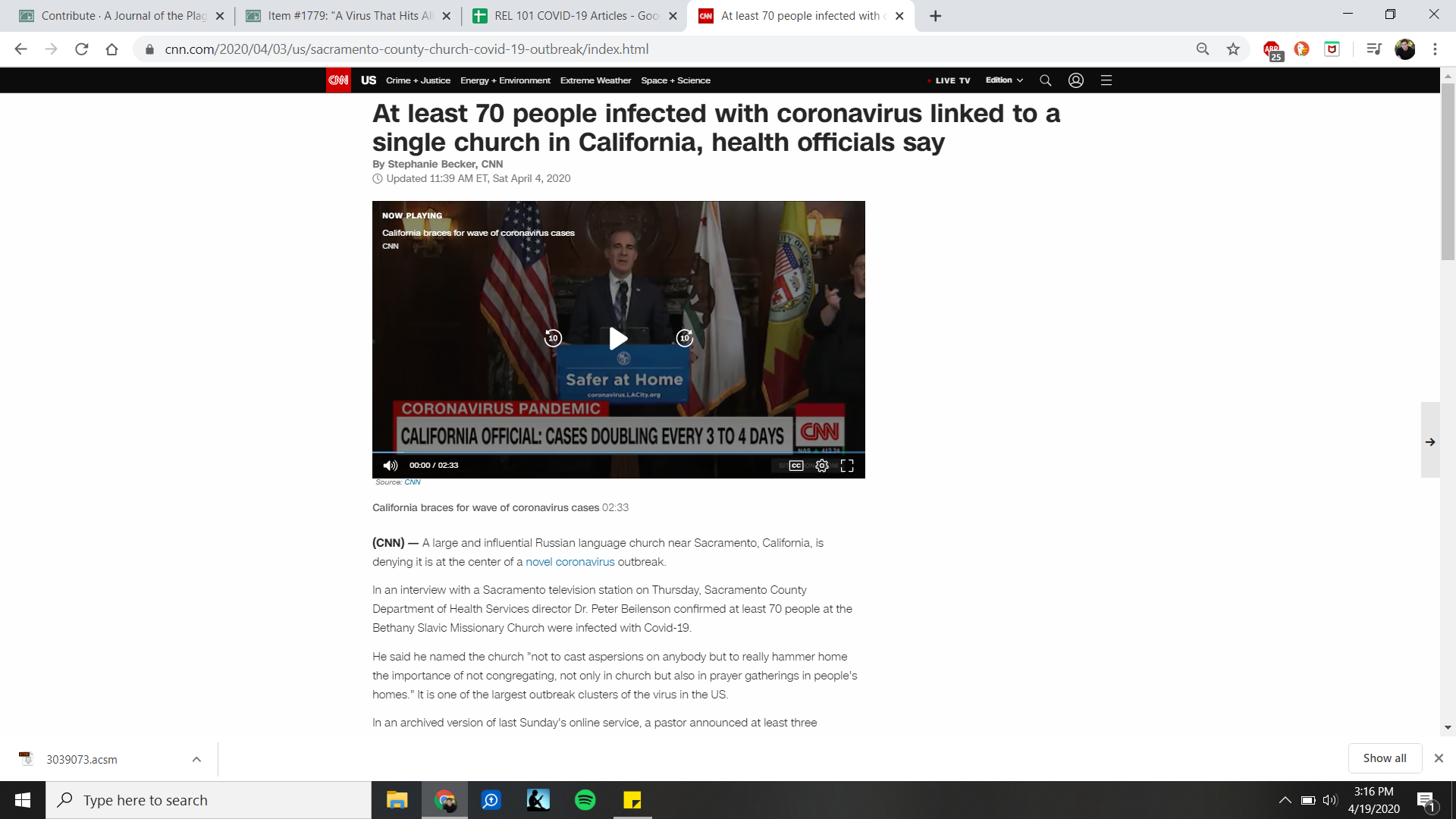
Task: Follow the novel coronavirus link
Action: point(570,562)
